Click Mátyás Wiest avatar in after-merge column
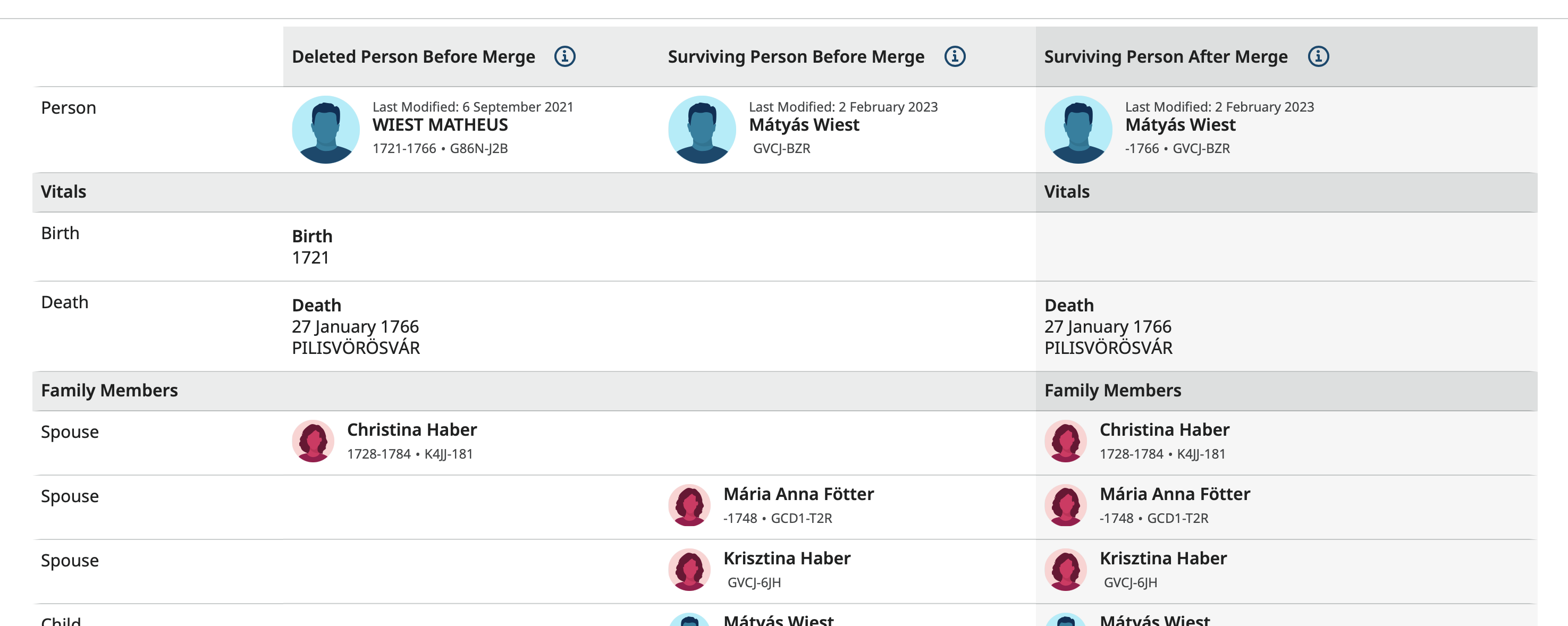Viewport: 1568px width, 626px height. coord(1078,129)
